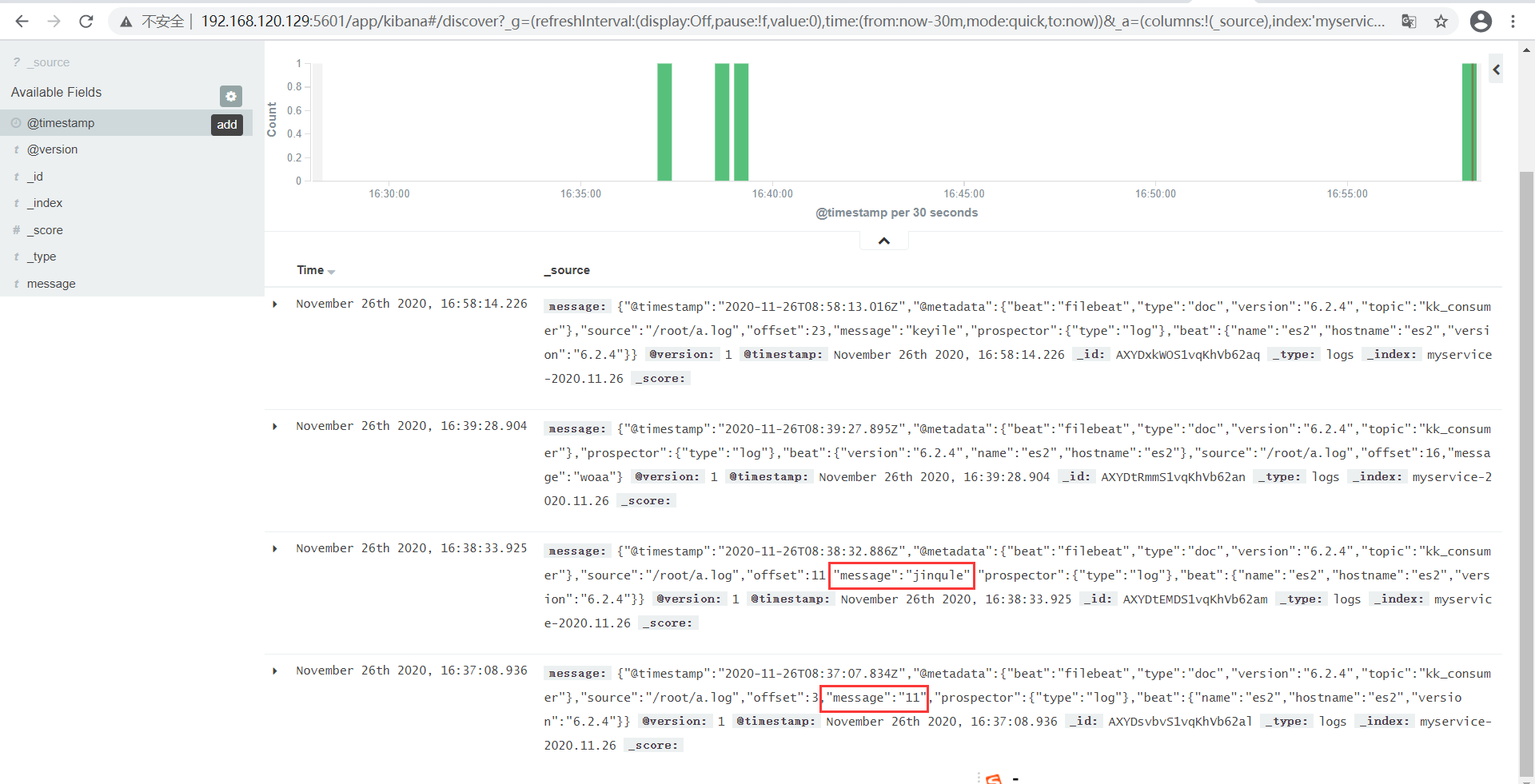Expand the document row for 16:58:14.226
Screen dimensions: 1535x784
(275, 304)
